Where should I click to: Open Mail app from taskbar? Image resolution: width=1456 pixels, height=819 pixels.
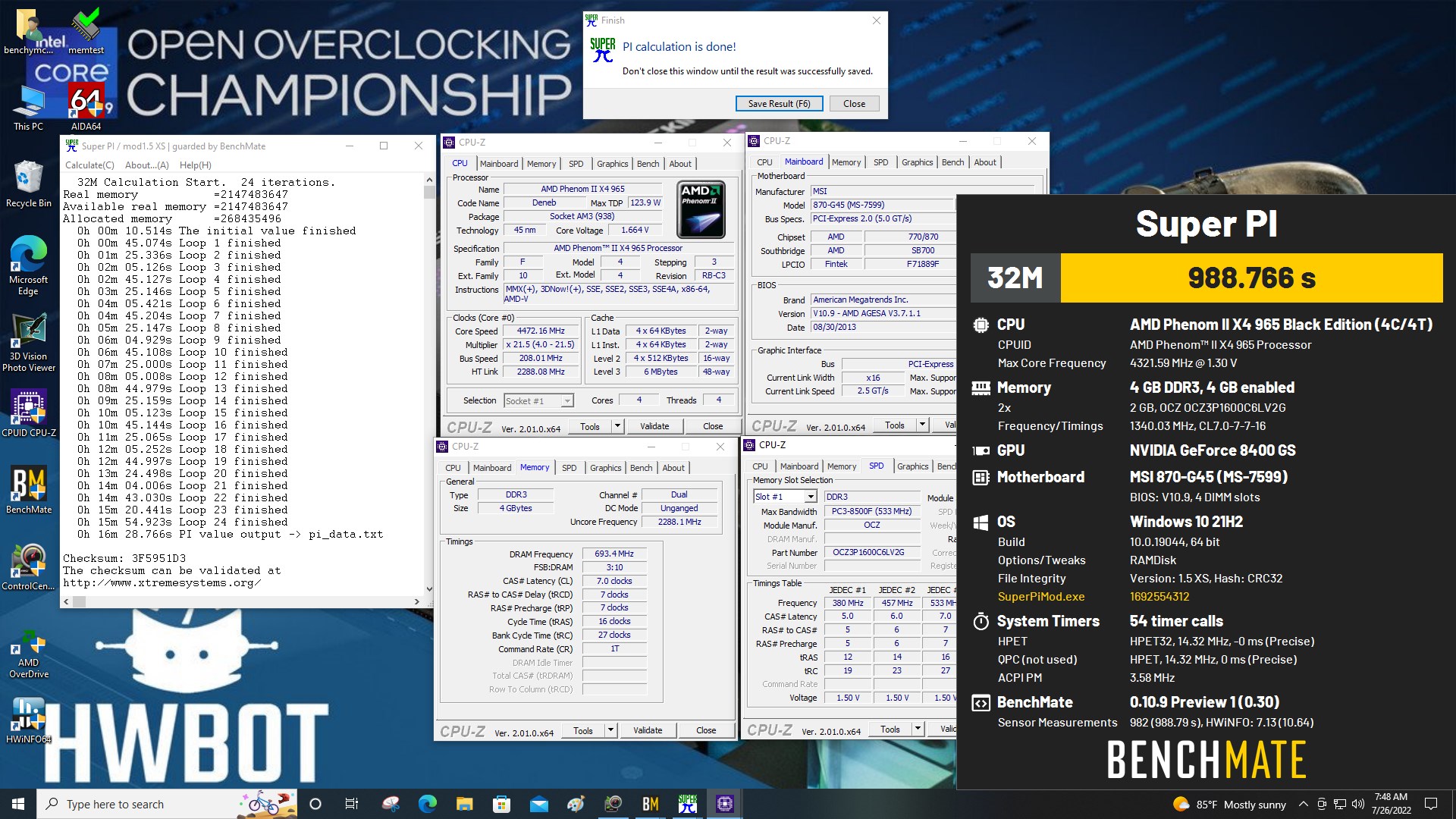[538, 804]
